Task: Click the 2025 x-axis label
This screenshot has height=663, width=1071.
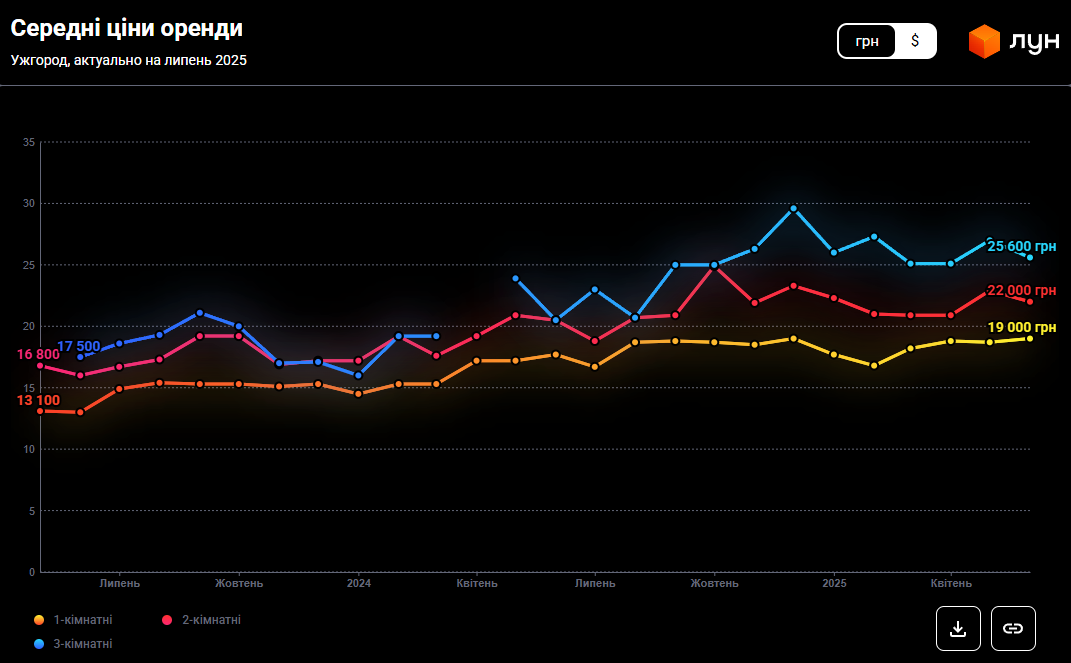Action: 834,583
